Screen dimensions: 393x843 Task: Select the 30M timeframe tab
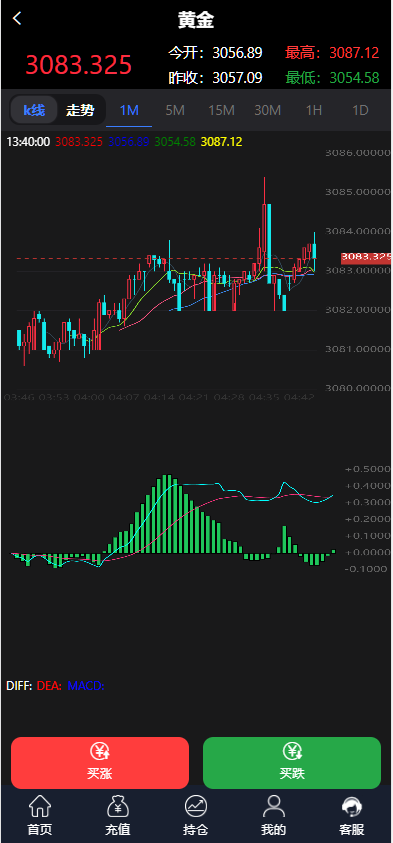(x=268, y=111)
